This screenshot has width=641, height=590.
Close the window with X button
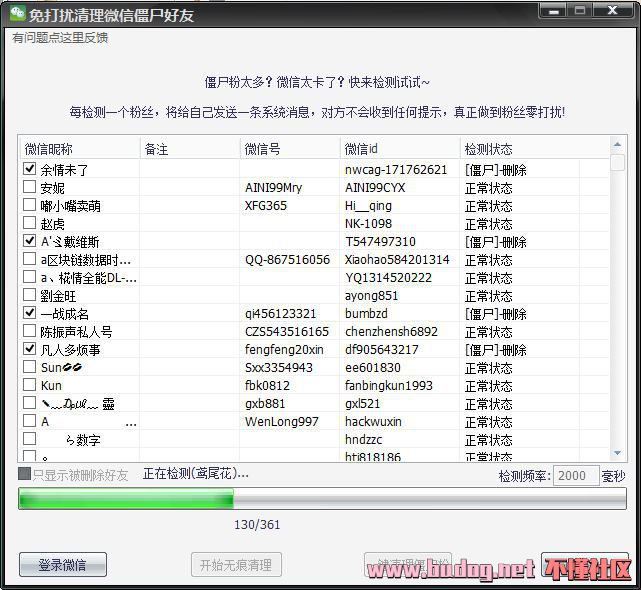click(x=612, y=11)
